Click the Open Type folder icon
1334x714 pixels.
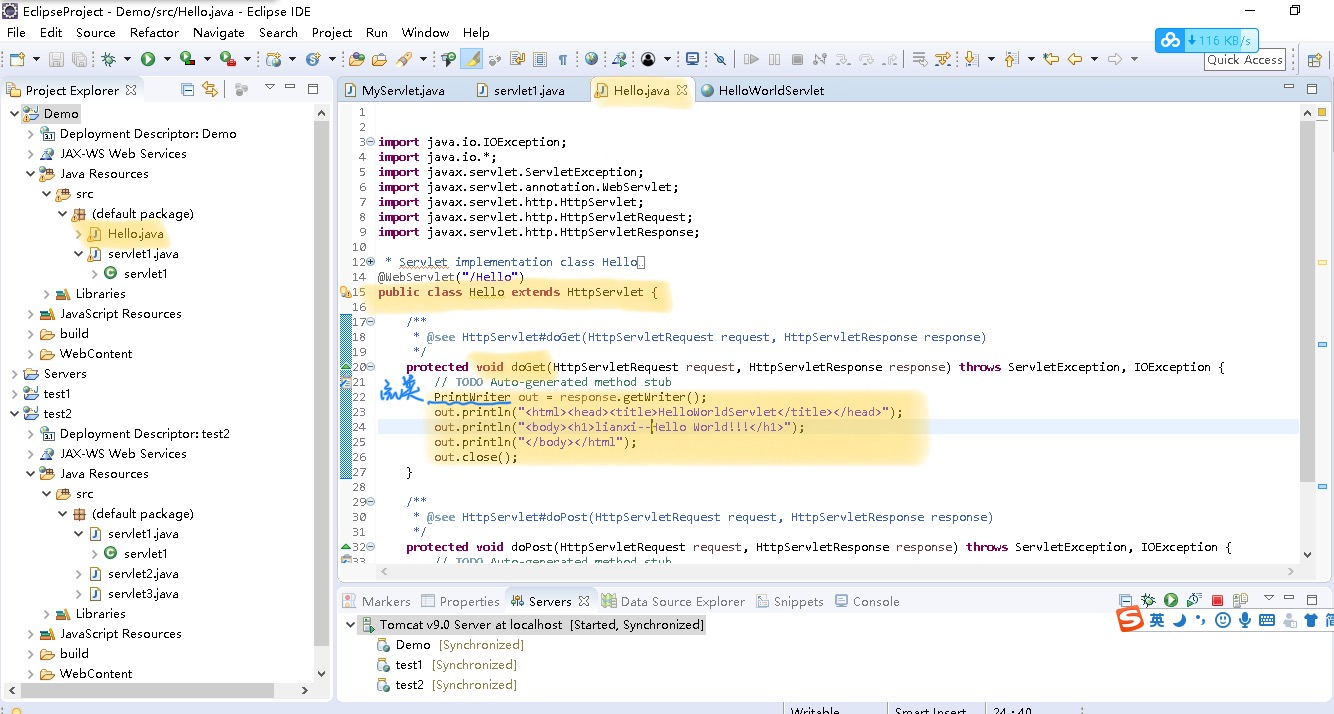click(356, 59)
